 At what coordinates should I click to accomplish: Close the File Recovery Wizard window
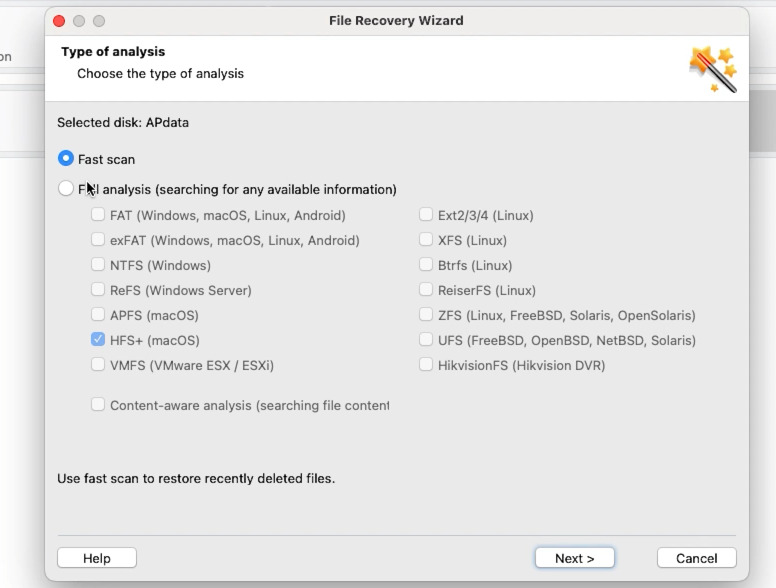(x=59, y=21)
